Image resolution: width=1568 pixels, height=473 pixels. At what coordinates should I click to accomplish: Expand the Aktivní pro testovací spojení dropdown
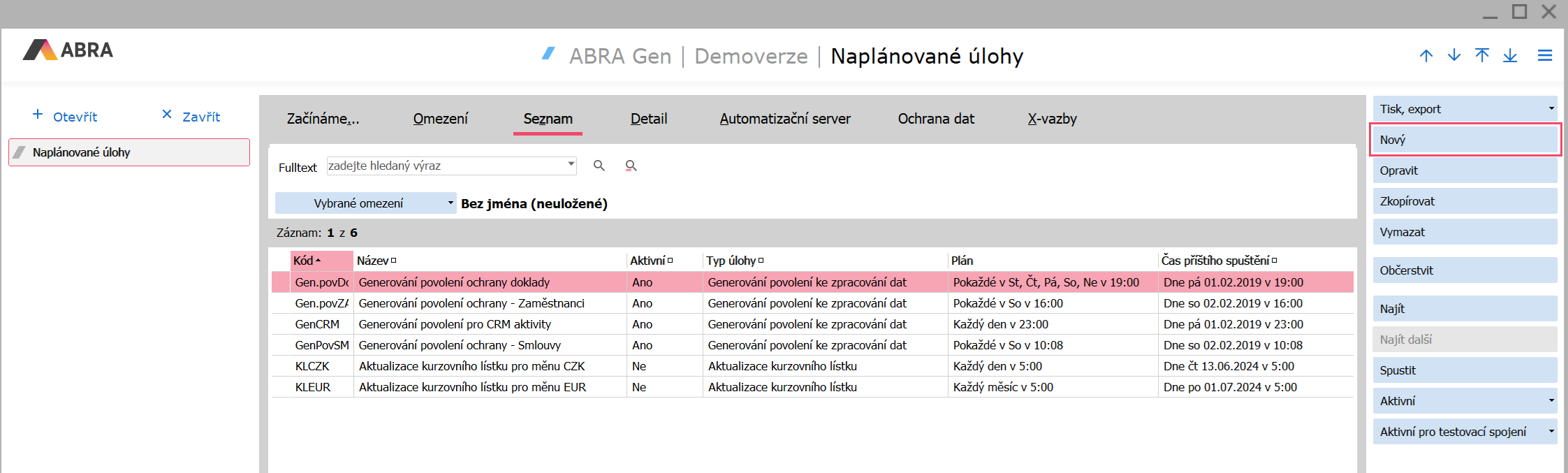(1551, 432)
